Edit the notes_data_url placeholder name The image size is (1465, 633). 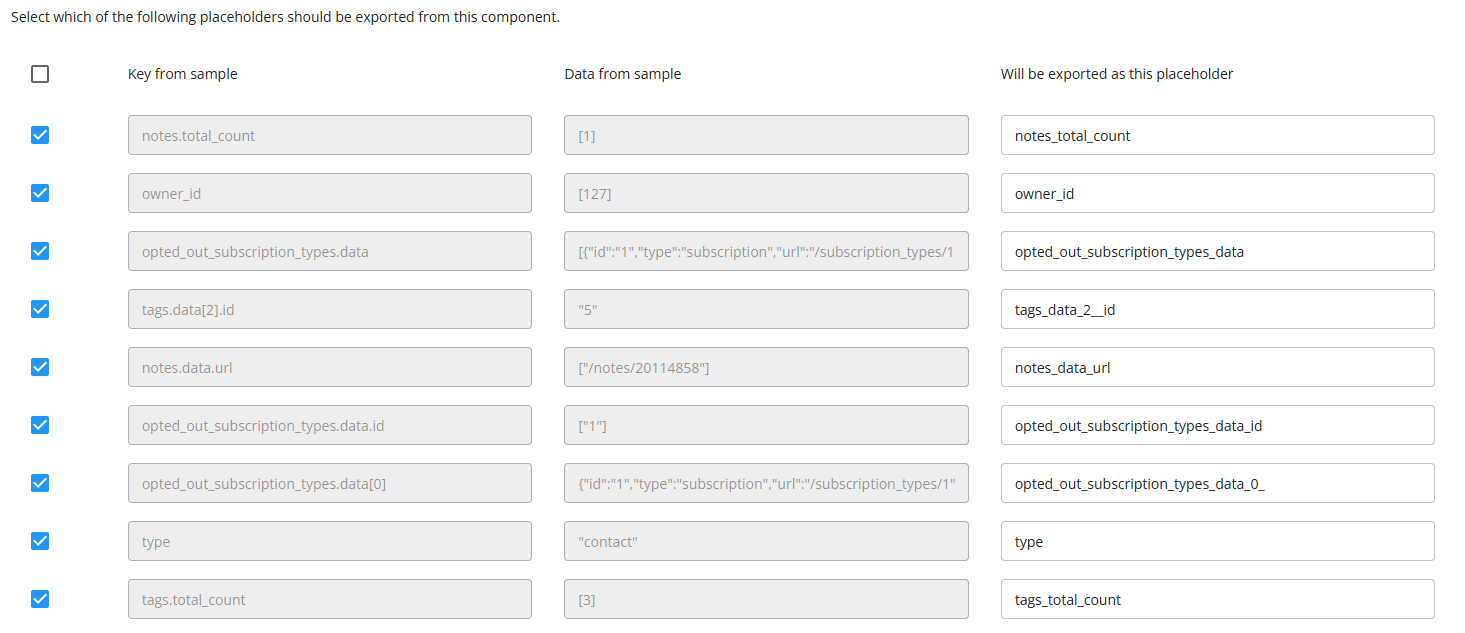point(1216,366)
